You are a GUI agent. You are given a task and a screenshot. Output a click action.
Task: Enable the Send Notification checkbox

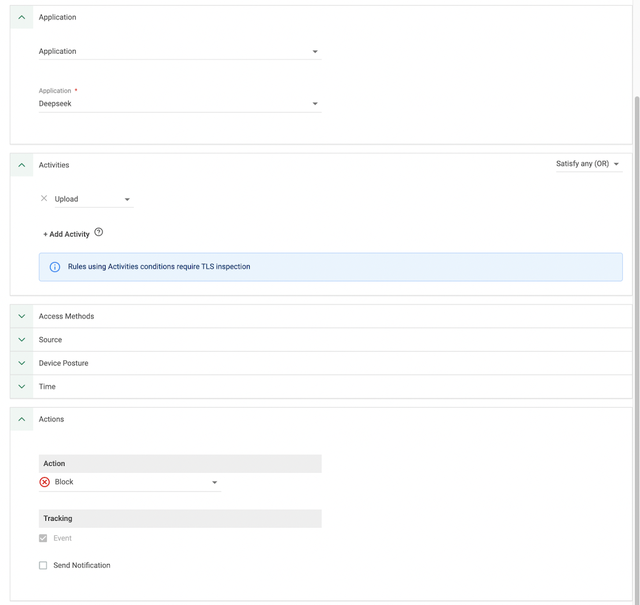coord(43,565)
